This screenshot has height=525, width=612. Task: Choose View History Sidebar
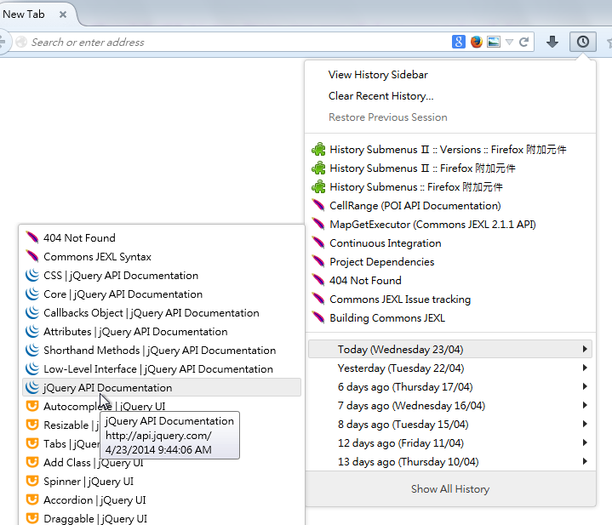click(x=378, y=75)
